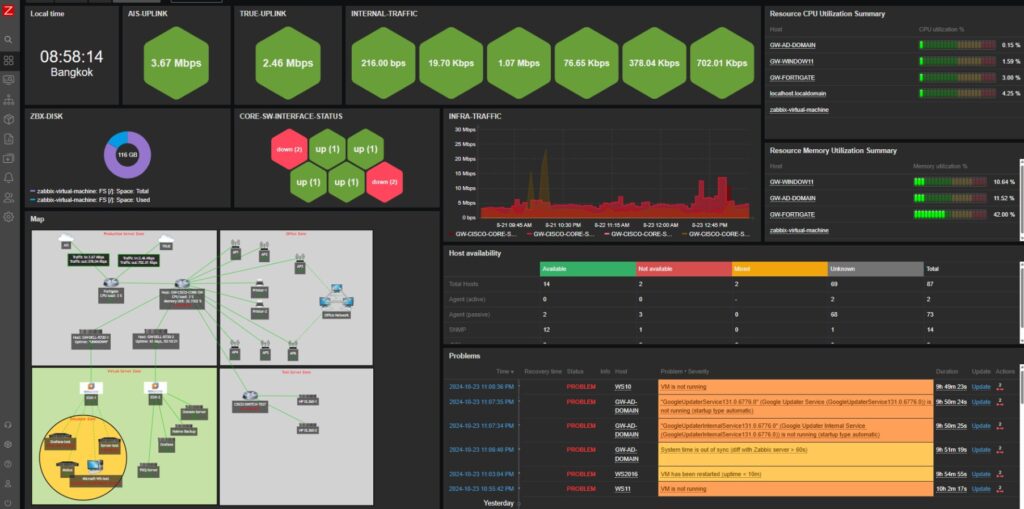Click the ESXi-2 VMware host icon on the map
Viewport: 1024px width, 509px height.
point(154,387)
